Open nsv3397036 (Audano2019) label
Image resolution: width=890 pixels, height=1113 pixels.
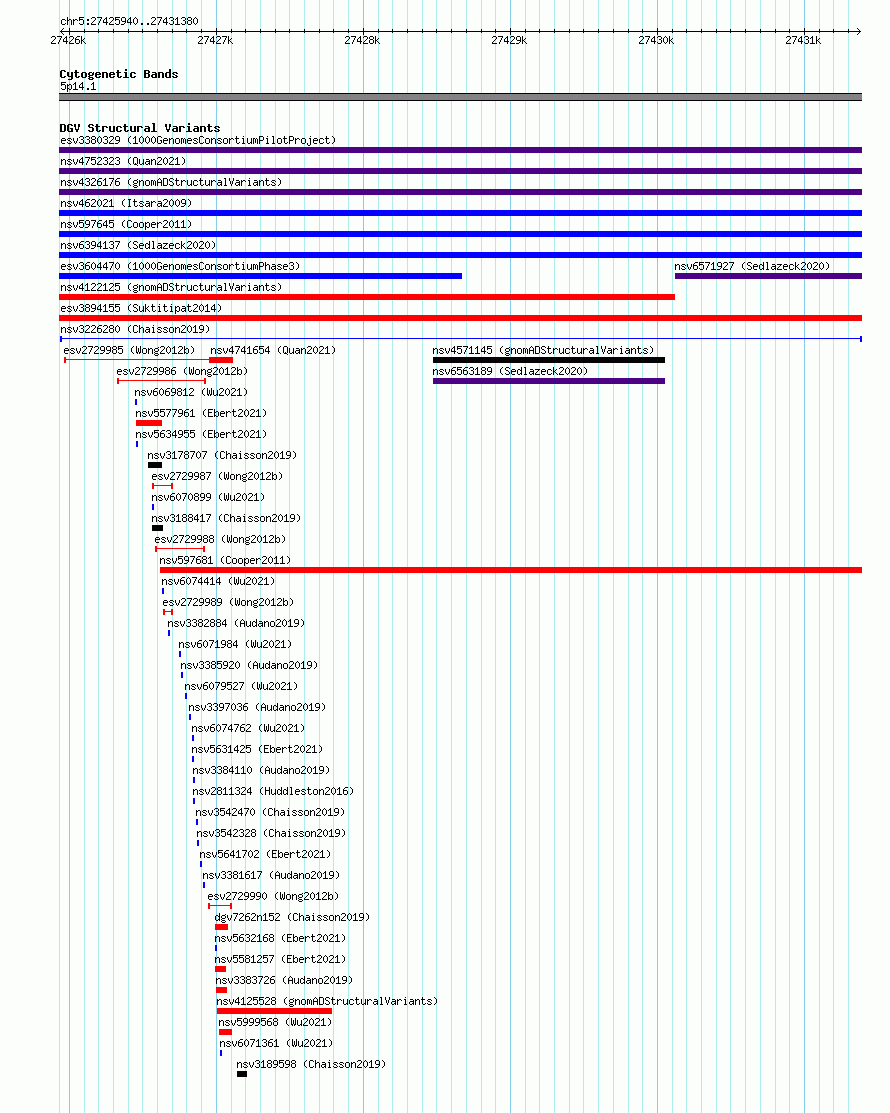pyautogui.click(x=257, y=707)
